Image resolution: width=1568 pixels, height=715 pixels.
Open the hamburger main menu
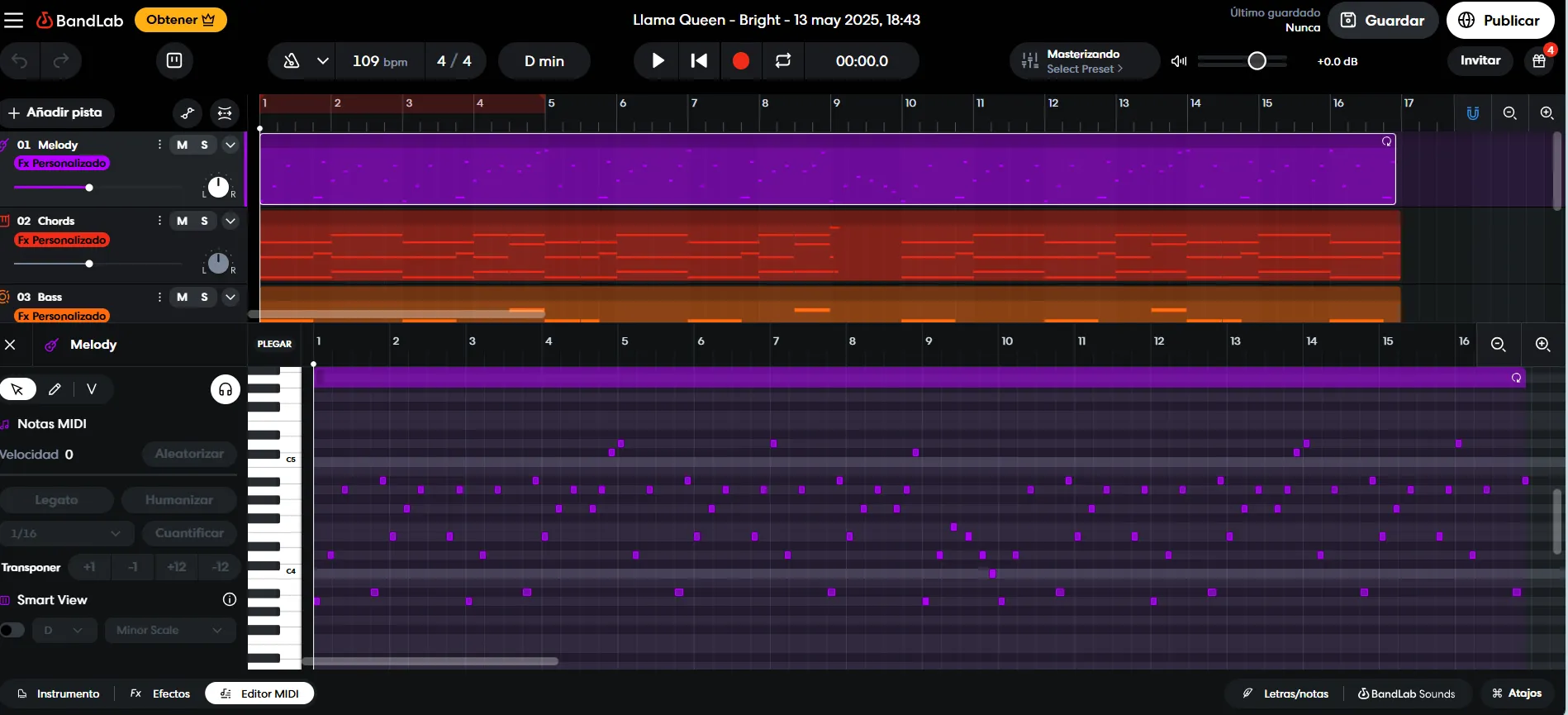(14, 20)
